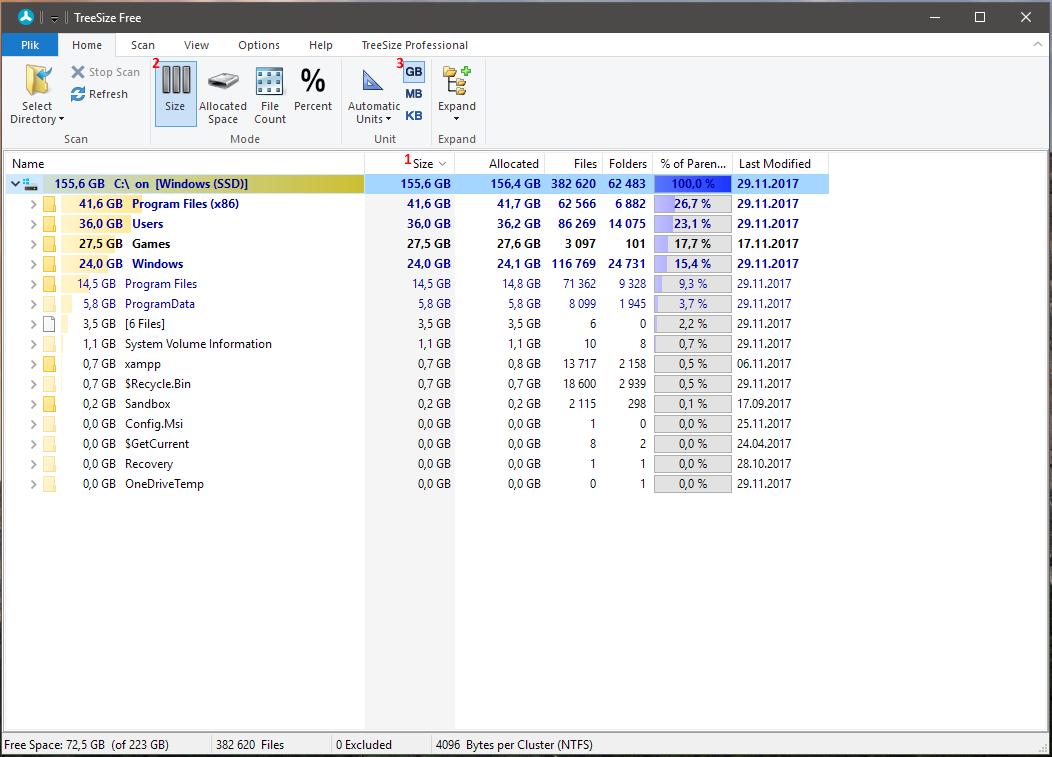The height and width of the screenshot is (757, 1052).
Task: Switch to the View ribbon tab
Action: coord(197,45)
